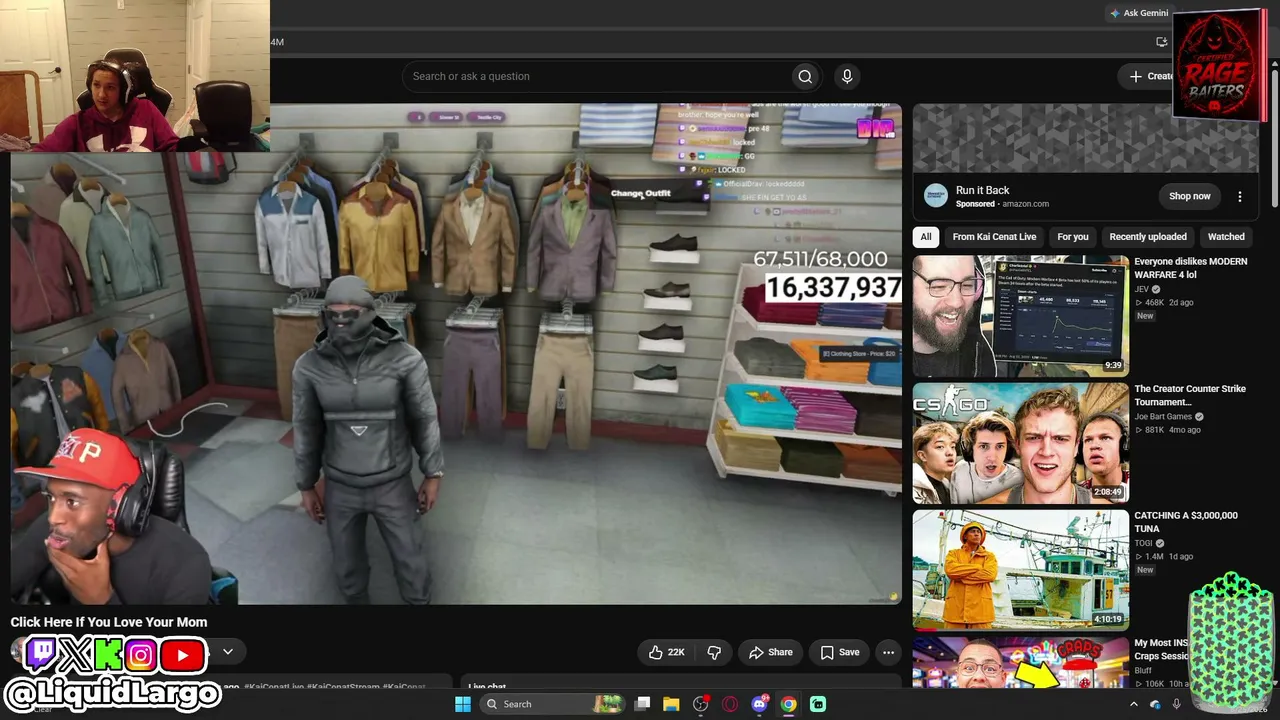This screenshot has width=1280, height=720.
Task: Click the Create button on YouTube
Action: coord(1147,76)
